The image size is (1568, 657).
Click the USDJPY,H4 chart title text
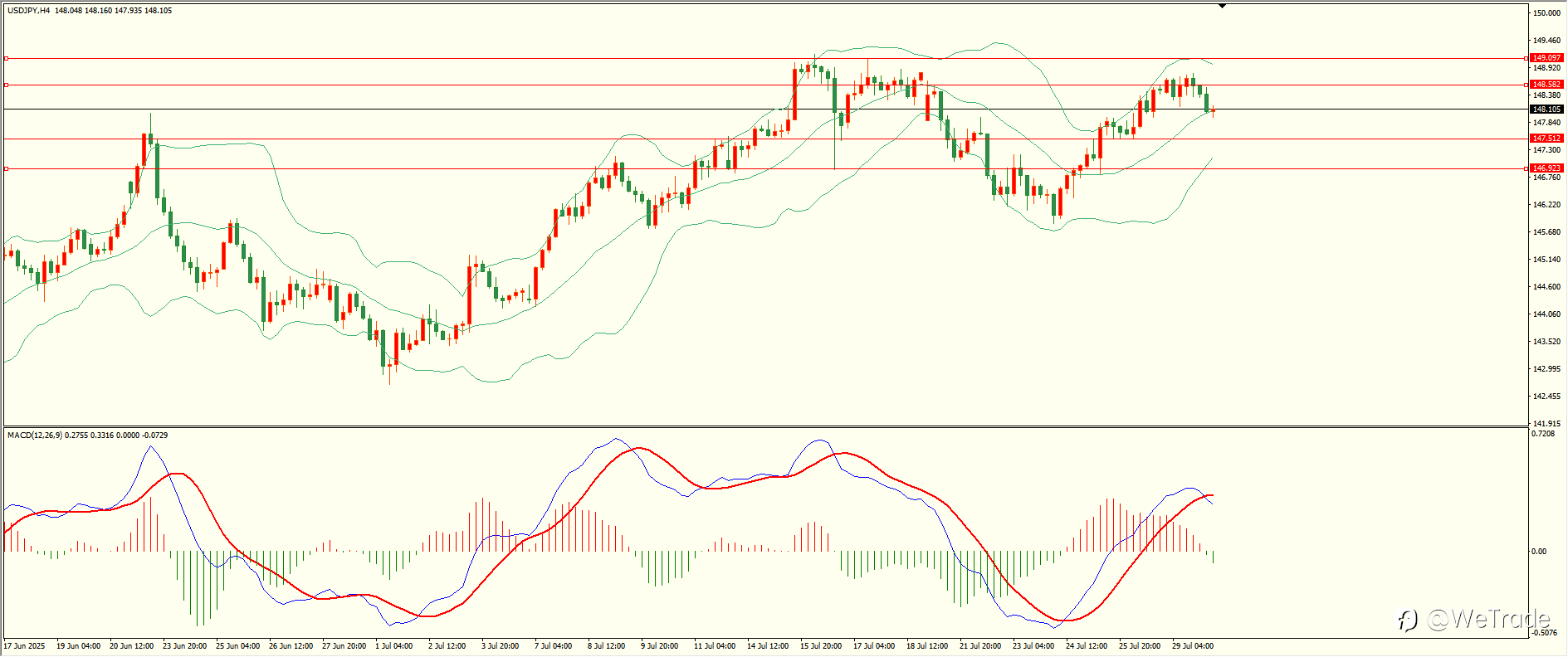click(x=29, y=11)
